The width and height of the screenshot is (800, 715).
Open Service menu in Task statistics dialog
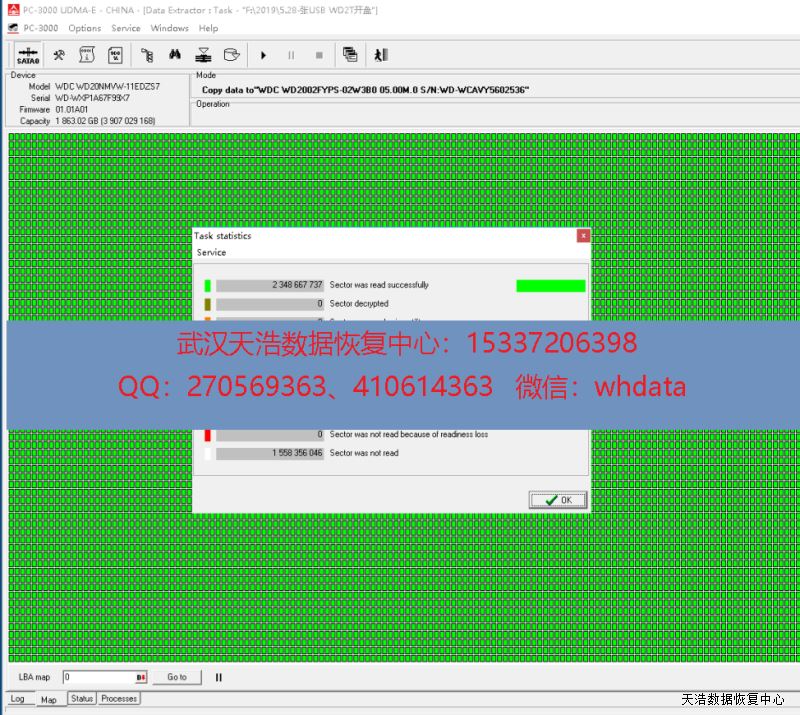point(211,253)
